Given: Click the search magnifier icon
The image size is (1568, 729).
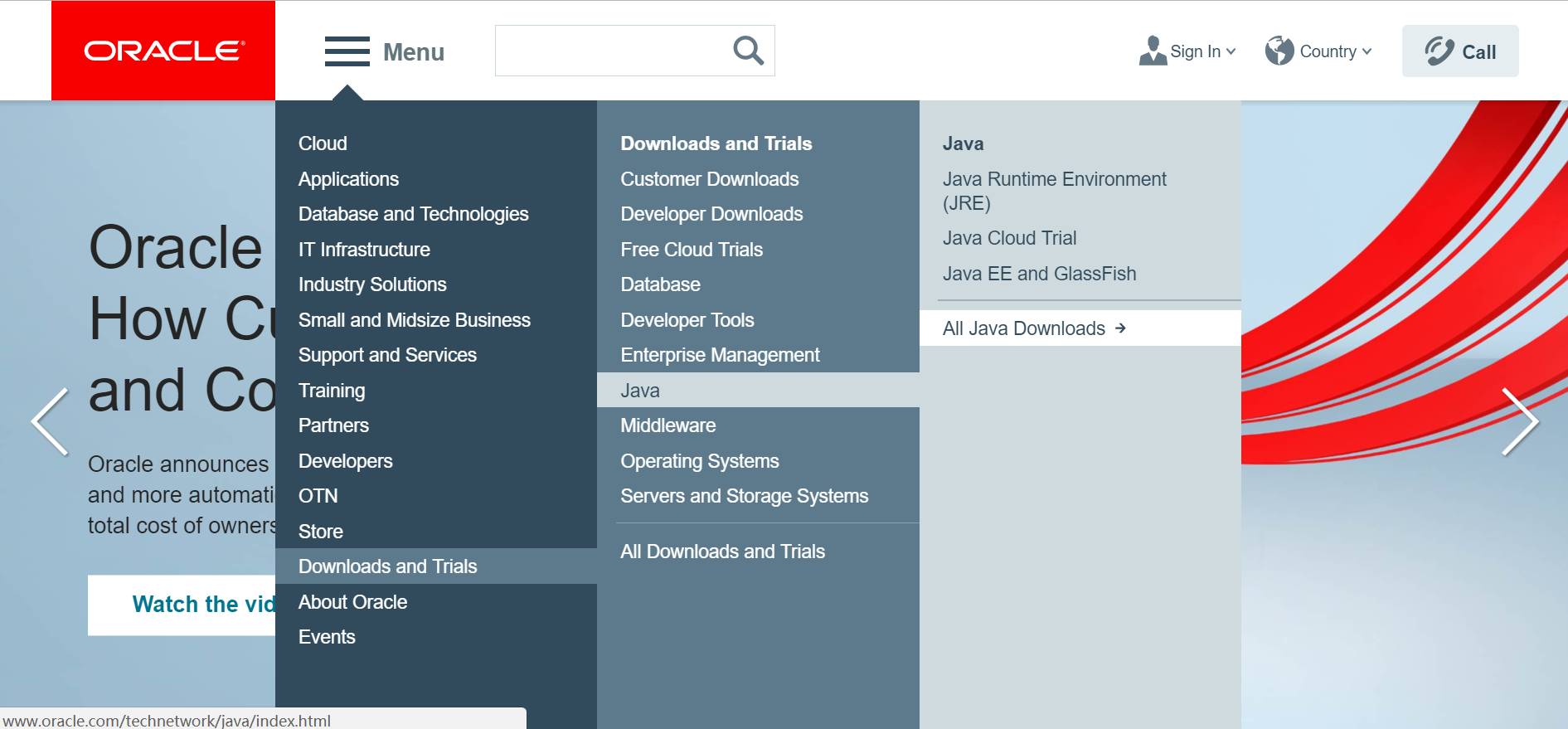Looking at the screenshot, I should tap(748, 51).
